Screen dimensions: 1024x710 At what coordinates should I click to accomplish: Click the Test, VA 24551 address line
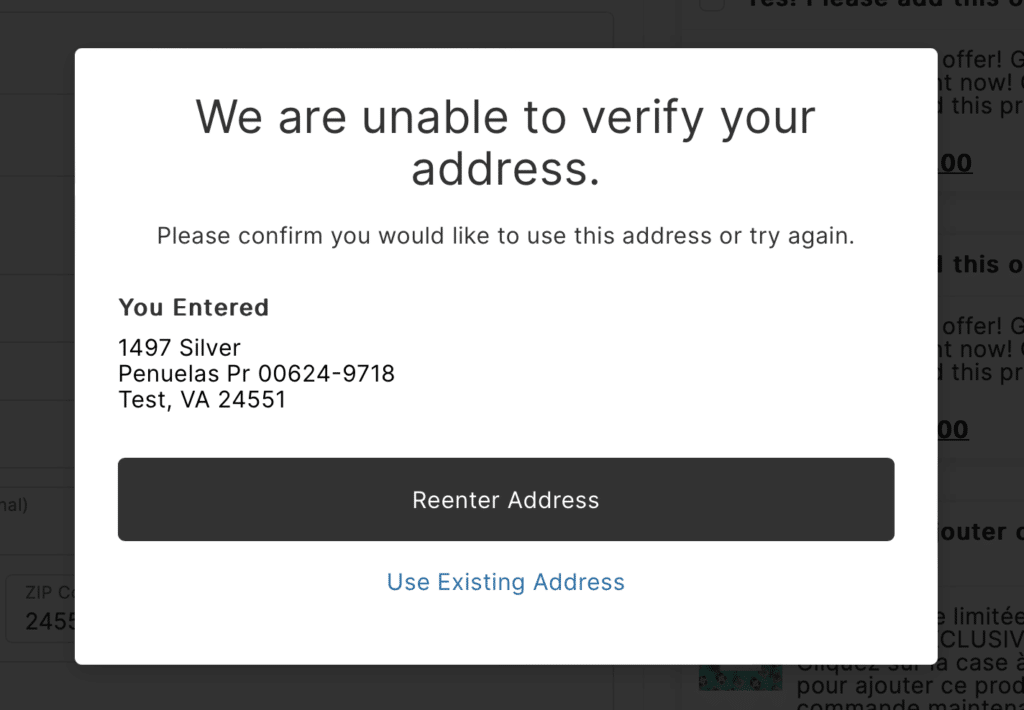tap(201, 399)
